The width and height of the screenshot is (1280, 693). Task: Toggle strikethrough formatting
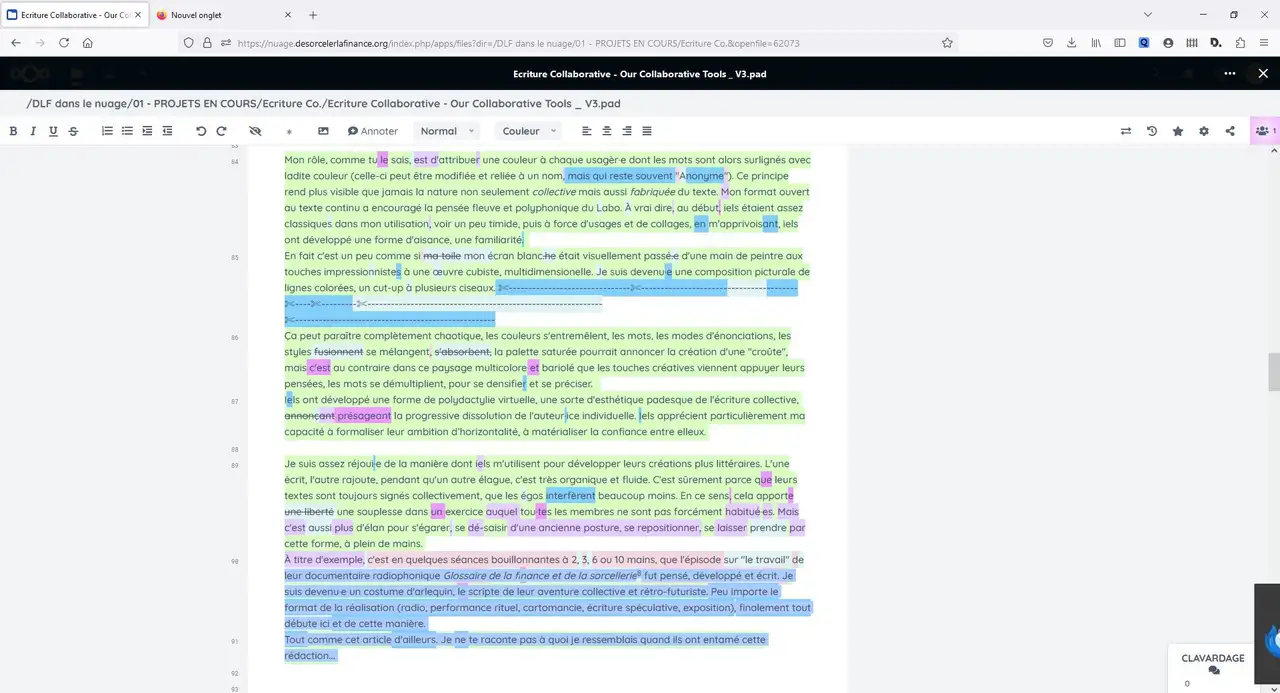pos(73,131)
